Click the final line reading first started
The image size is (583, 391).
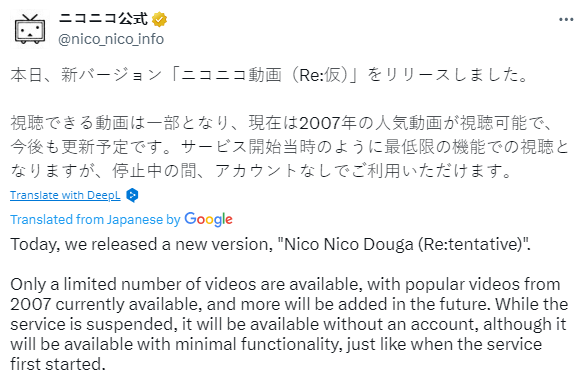click(58, 364)
